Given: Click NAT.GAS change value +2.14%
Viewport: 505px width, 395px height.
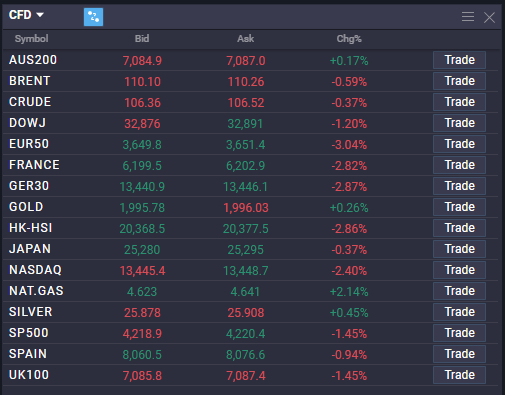Looking at the screenshot, I should tap(349, 292).
